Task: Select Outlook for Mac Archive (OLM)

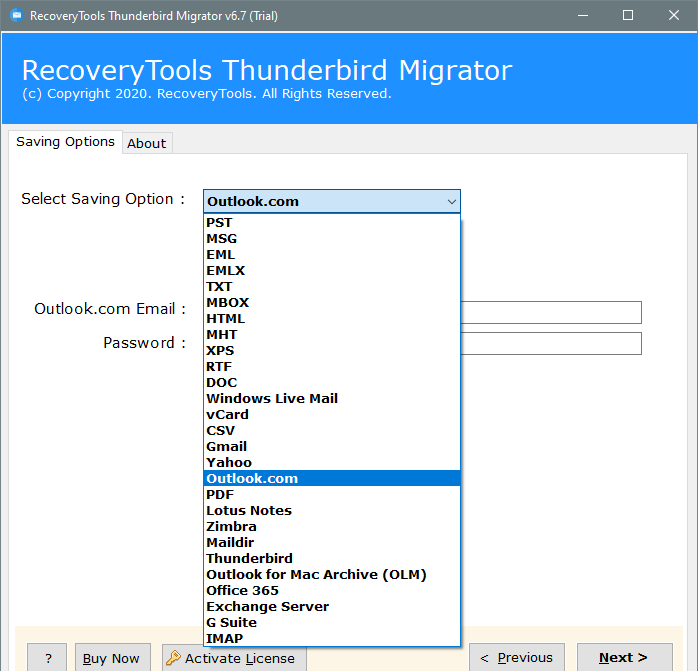Action: (x=332, y=575)
